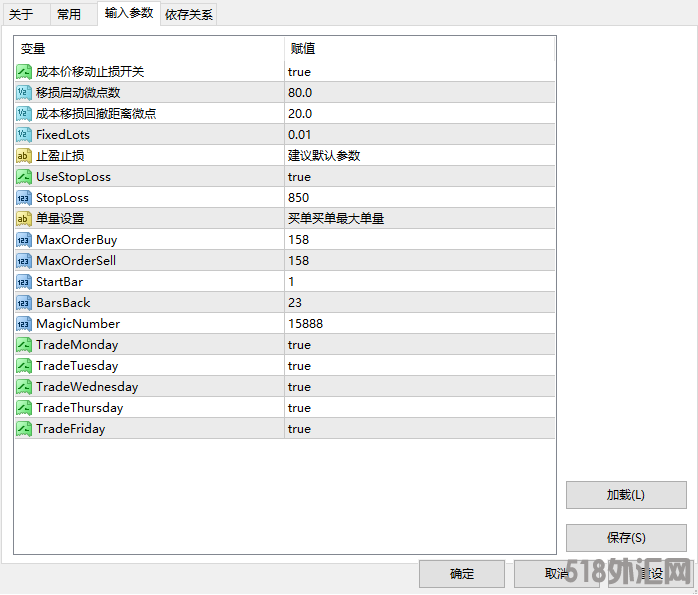Select the 止盈止损 variable name

pyautogui.click(x=60, y=156)
